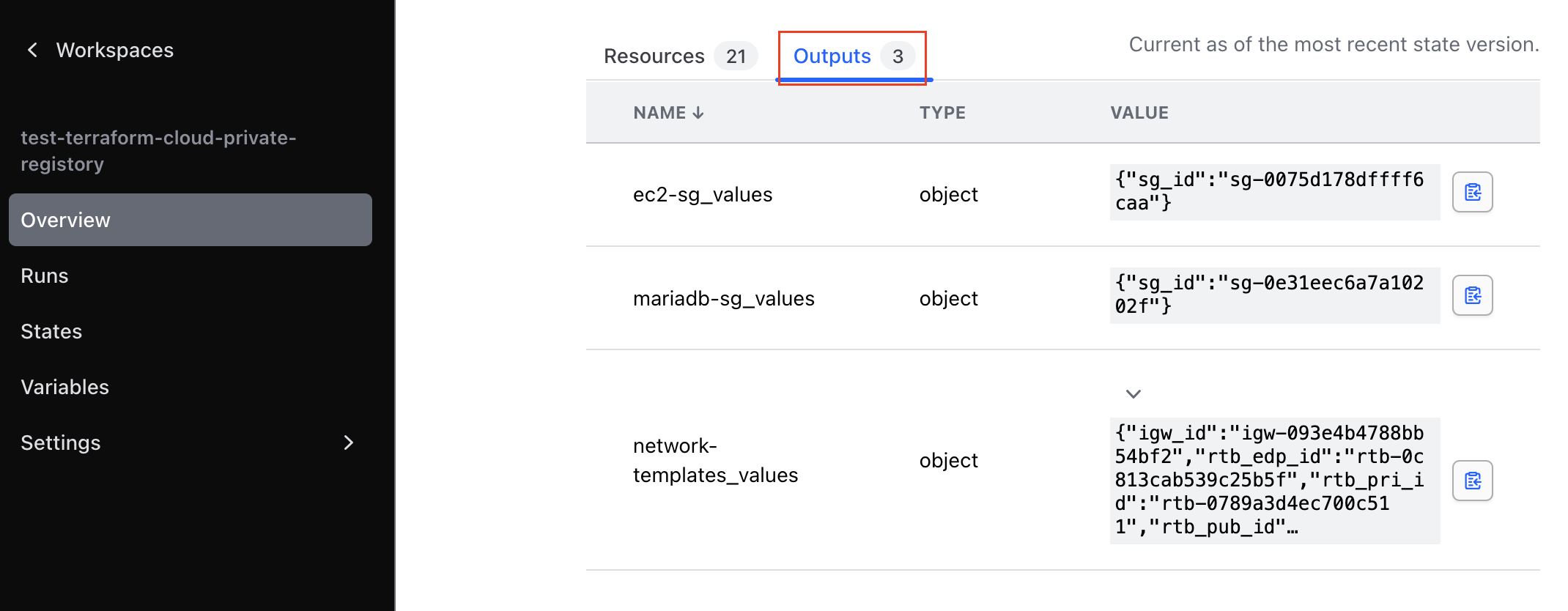Navigate to the Variables page

click(x=64, y=387)
